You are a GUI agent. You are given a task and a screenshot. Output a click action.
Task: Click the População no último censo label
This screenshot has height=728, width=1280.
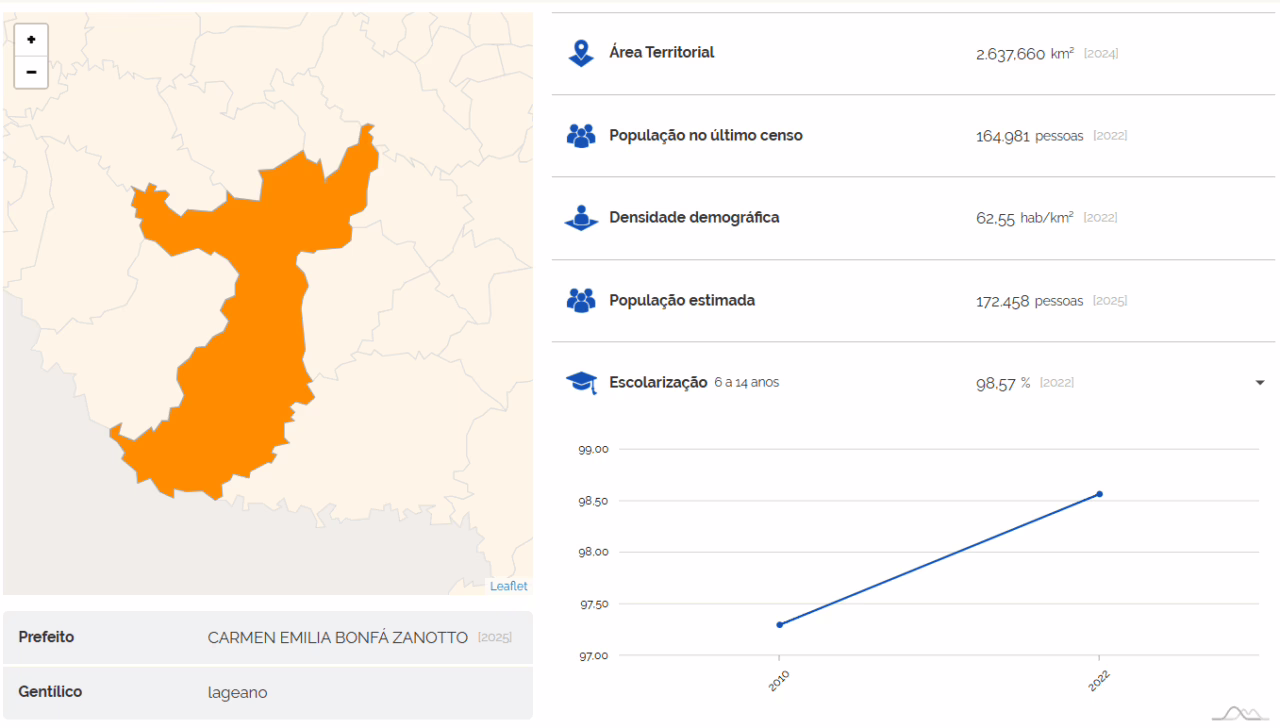tap(706, 135)
